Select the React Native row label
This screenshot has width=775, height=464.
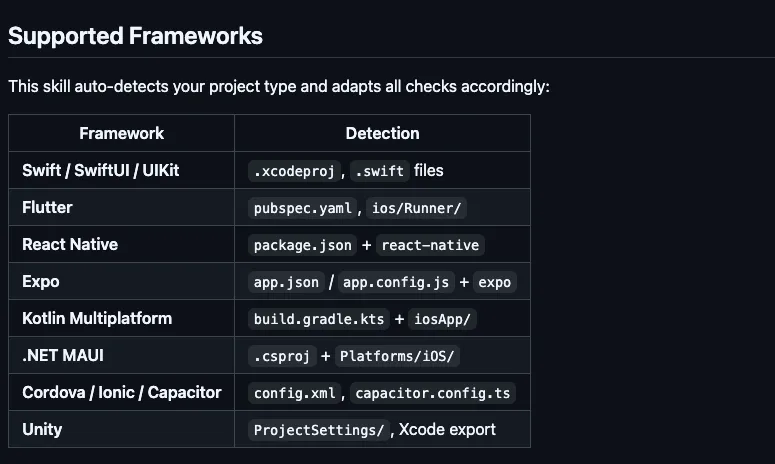(x=70, y=244)
